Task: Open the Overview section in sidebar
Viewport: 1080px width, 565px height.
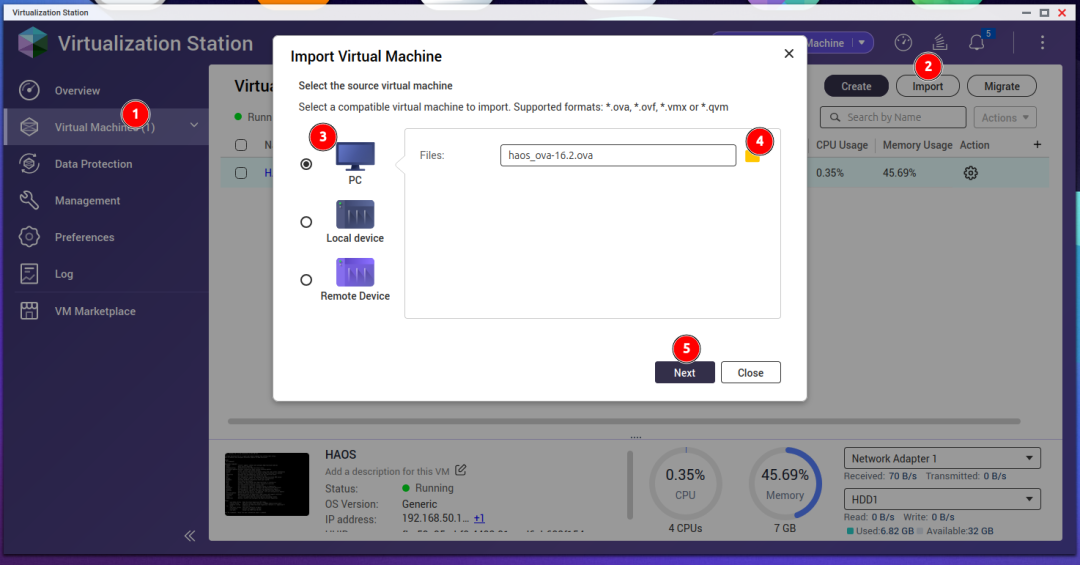Action: (77, 90)
